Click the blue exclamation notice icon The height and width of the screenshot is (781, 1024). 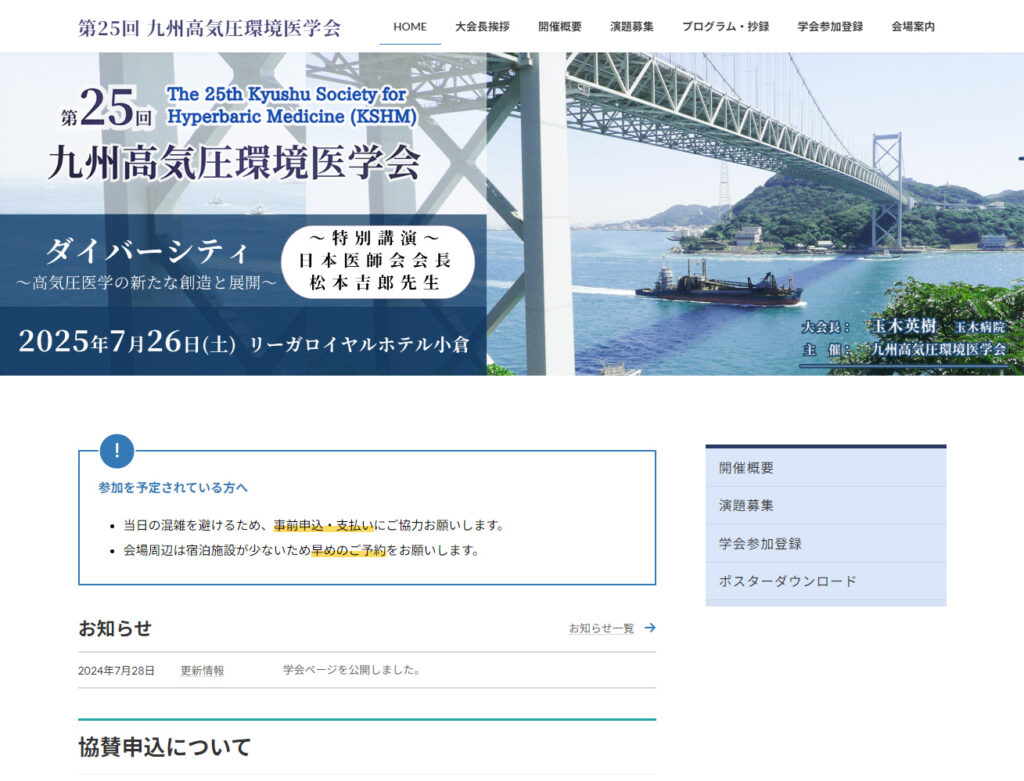(x=117, y=451)
